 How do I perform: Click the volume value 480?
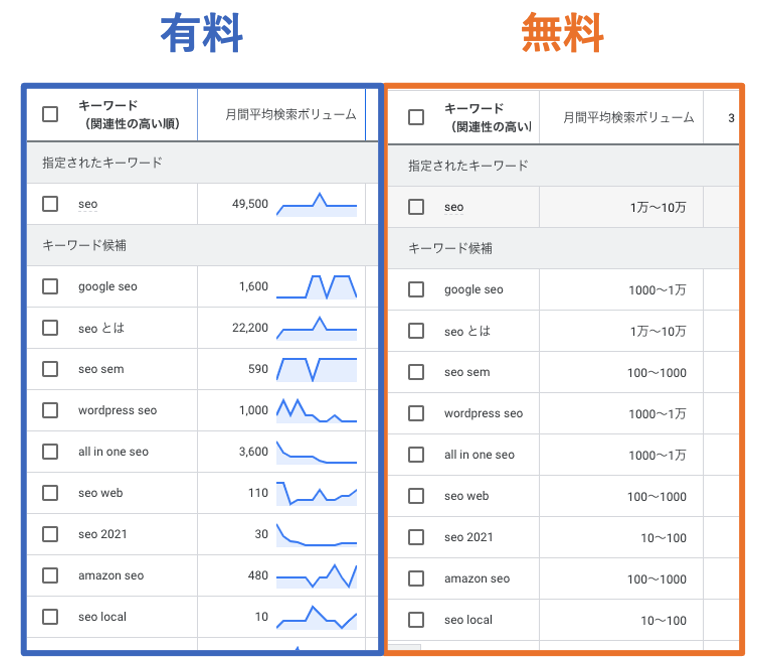[258, 576]
